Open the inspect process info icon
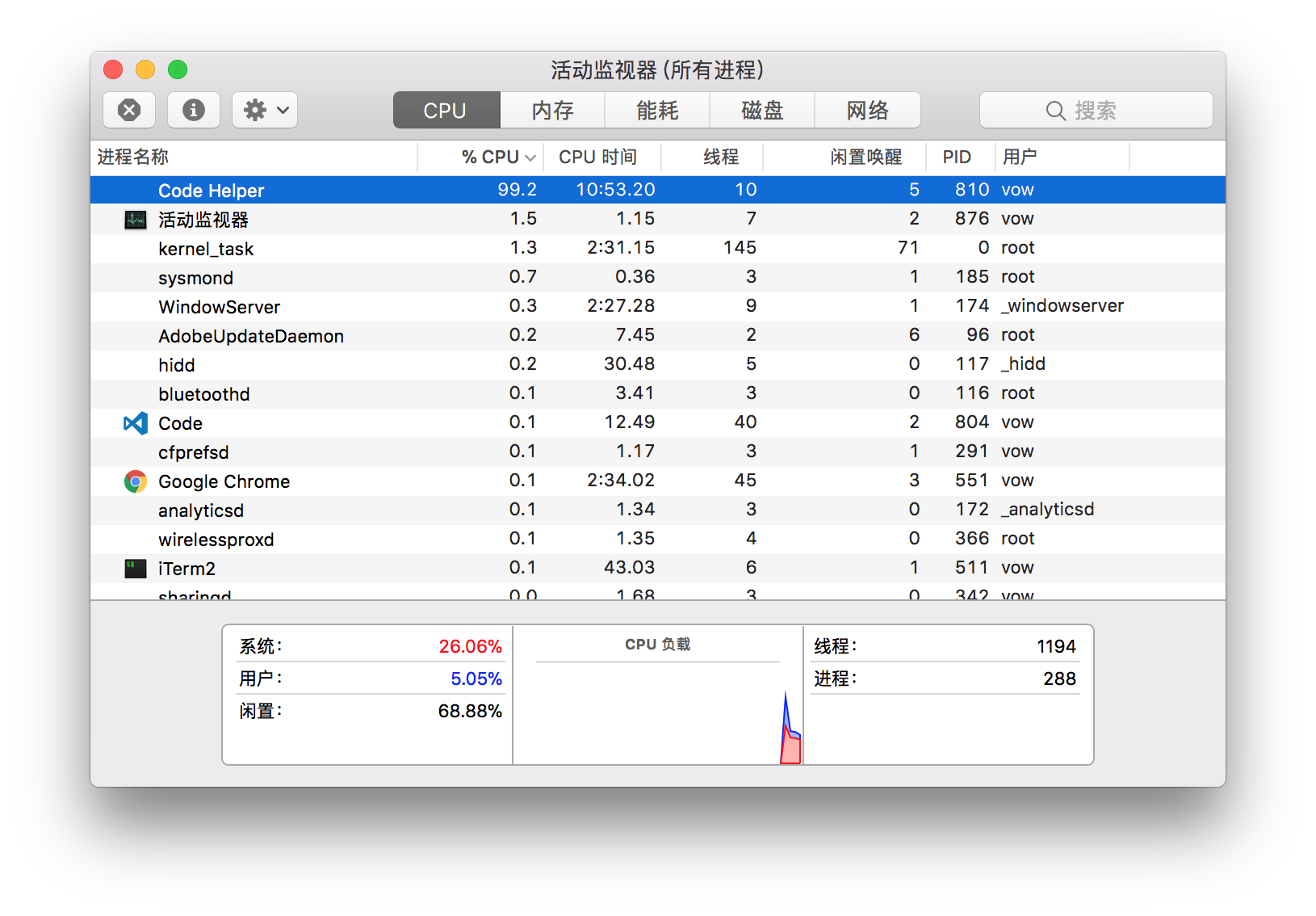Image resolution: width=1316 pixels, height=916 pixels. [x=193, y=110]
